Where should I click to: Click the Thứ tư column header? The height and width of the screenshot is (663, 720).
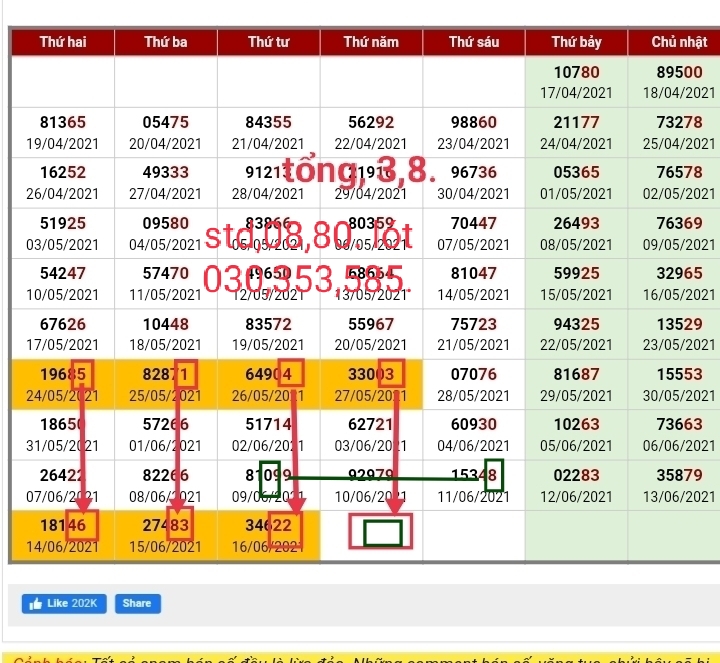coord(268,42)
